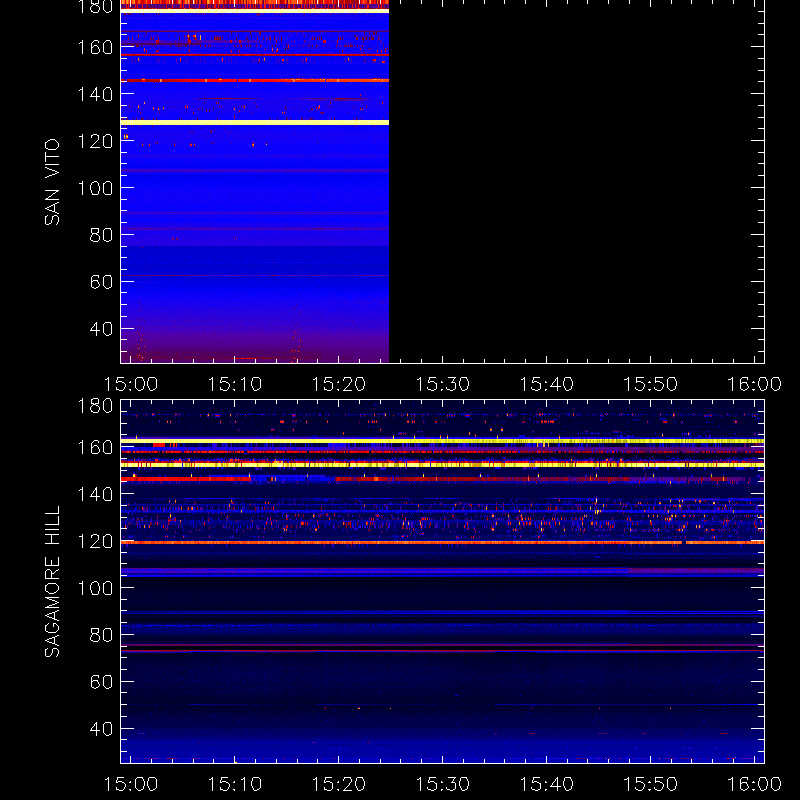This screenshot has height=800, width=800.
Task: Pick the 160 tick label on Sagamore Hill axis
Action: coord(95,447)
